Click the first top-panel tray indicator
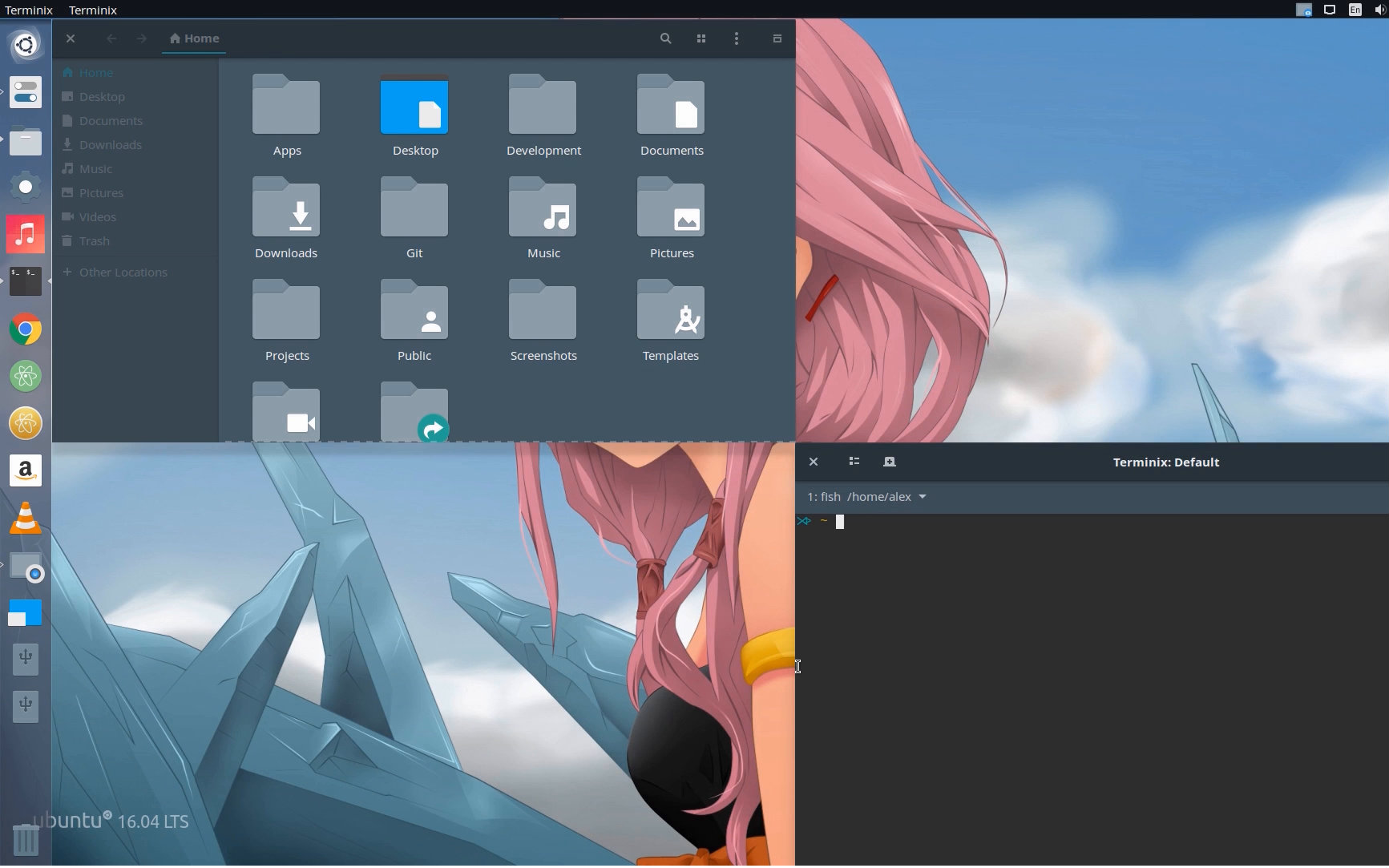The image size is (1389, 868). (x=1304, y=10)
